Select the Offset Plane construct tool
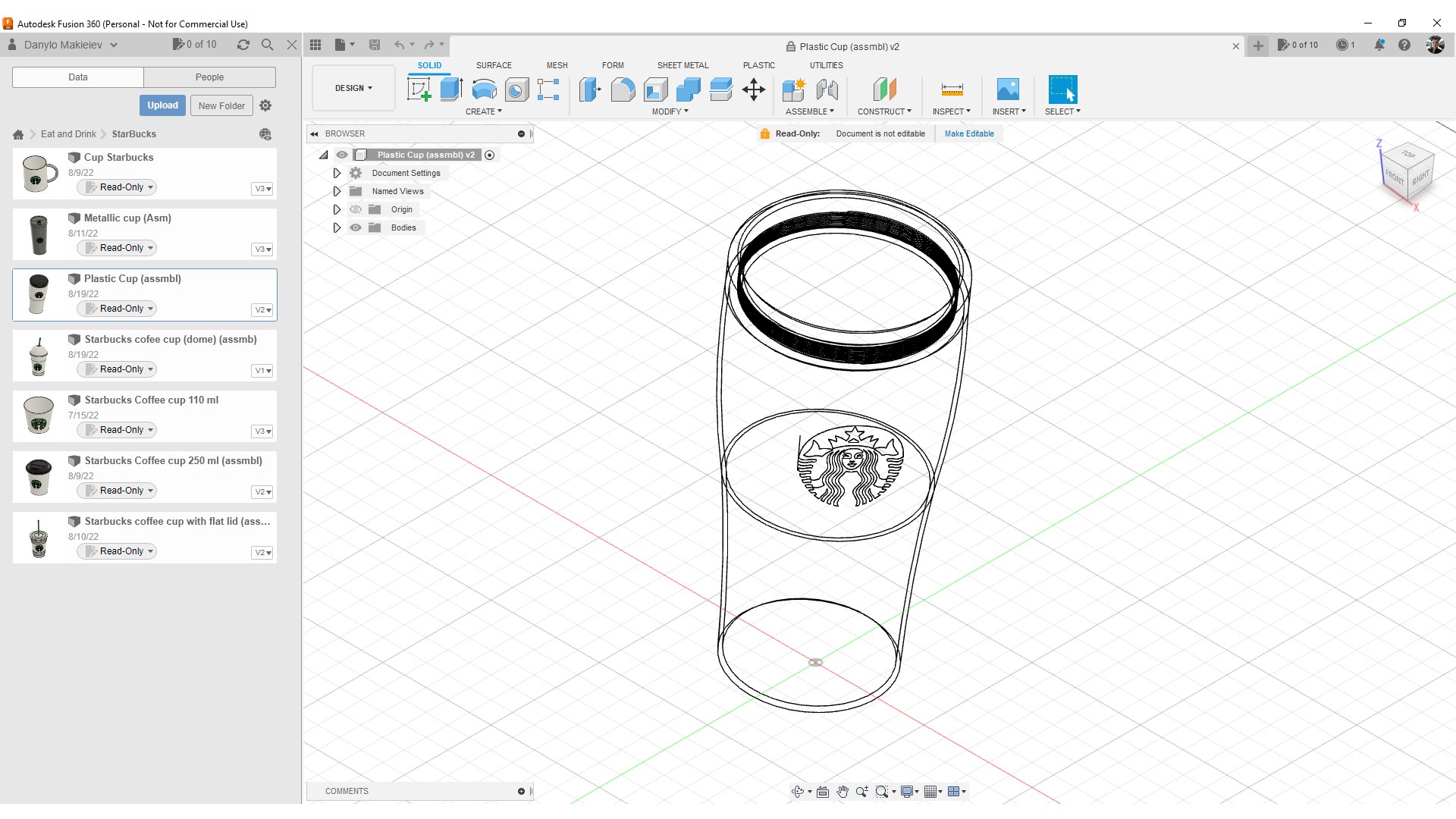Image resolution: width=1456 pixels, height=819 pixels. 884,89
